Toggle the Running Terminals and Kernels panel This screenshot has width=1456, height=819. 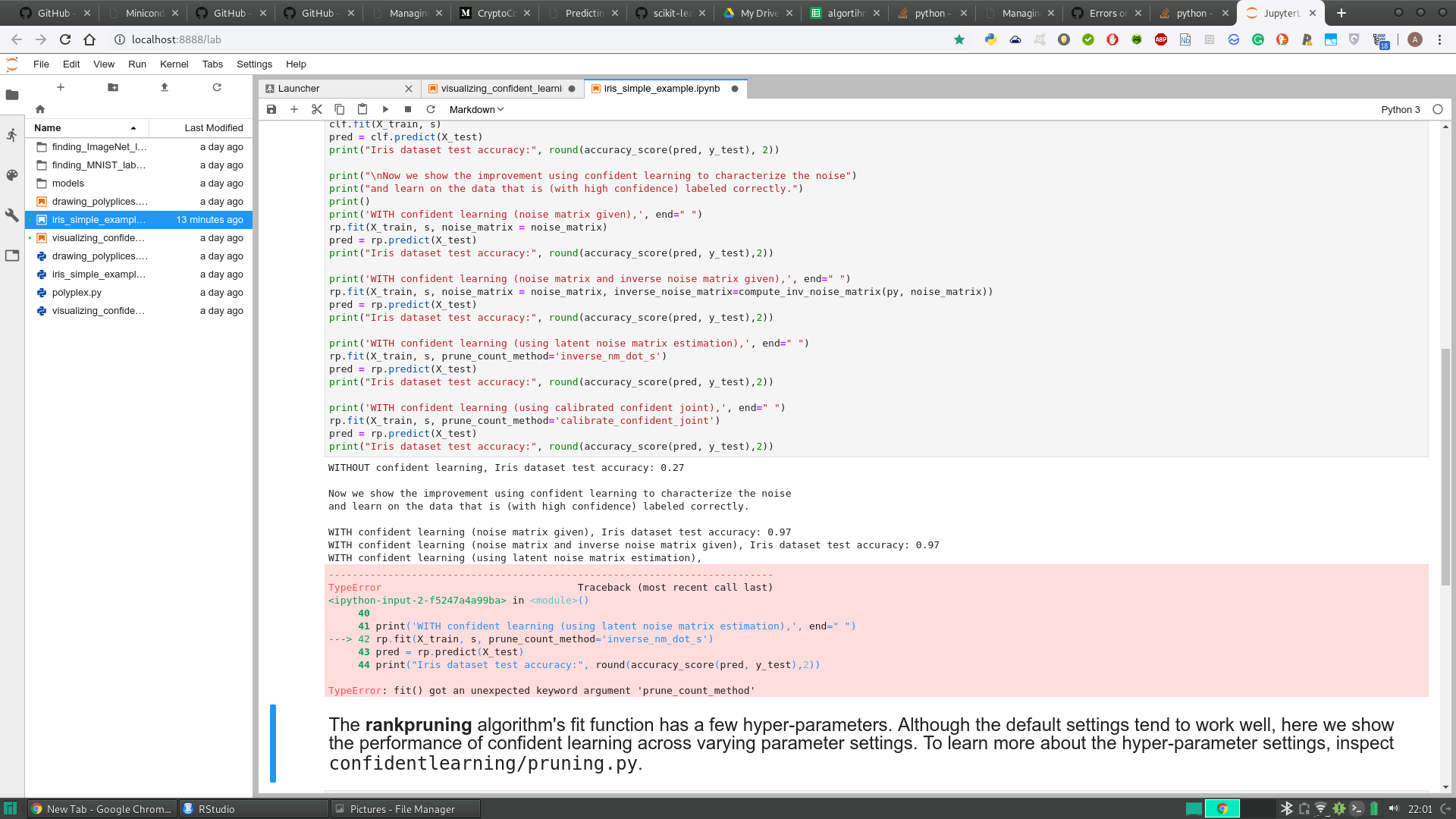[11, 135]
